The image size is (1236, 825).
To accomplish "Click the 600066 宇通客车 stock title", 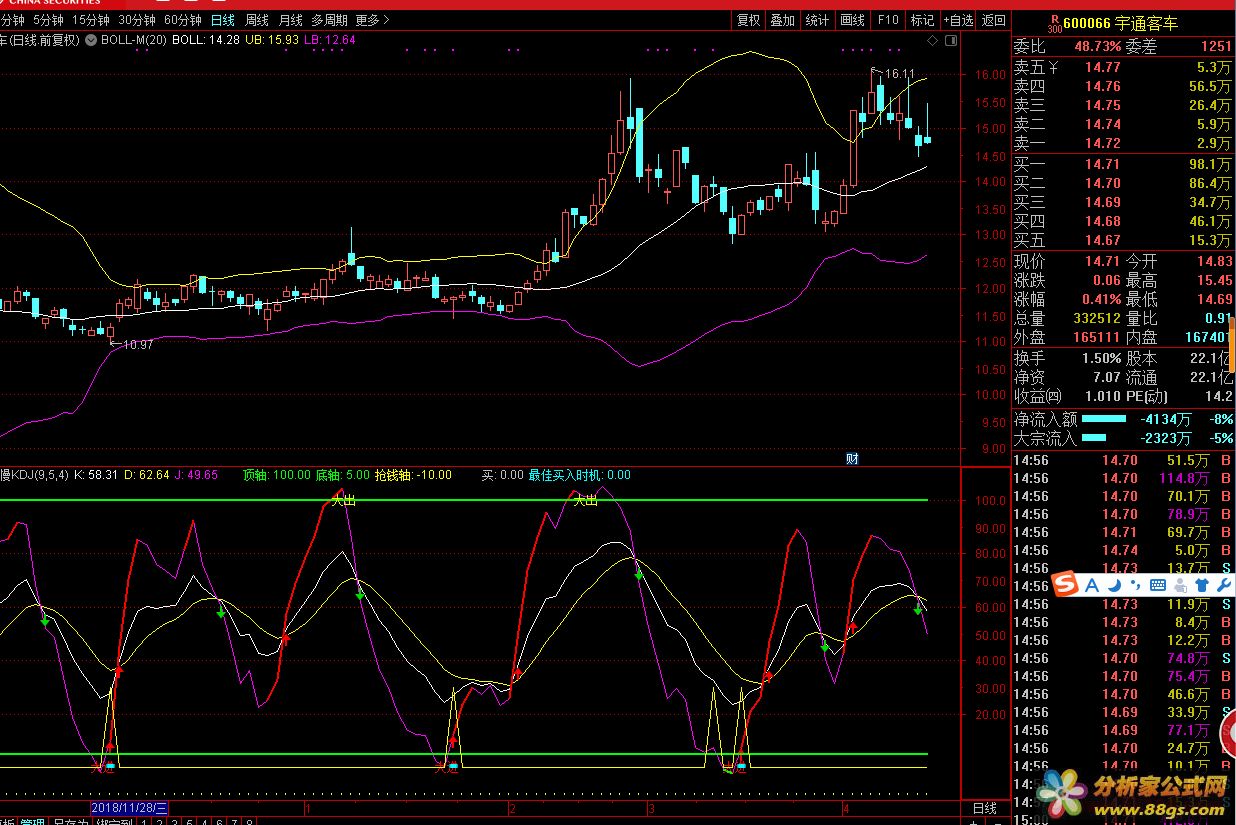I will [1120, 23].
